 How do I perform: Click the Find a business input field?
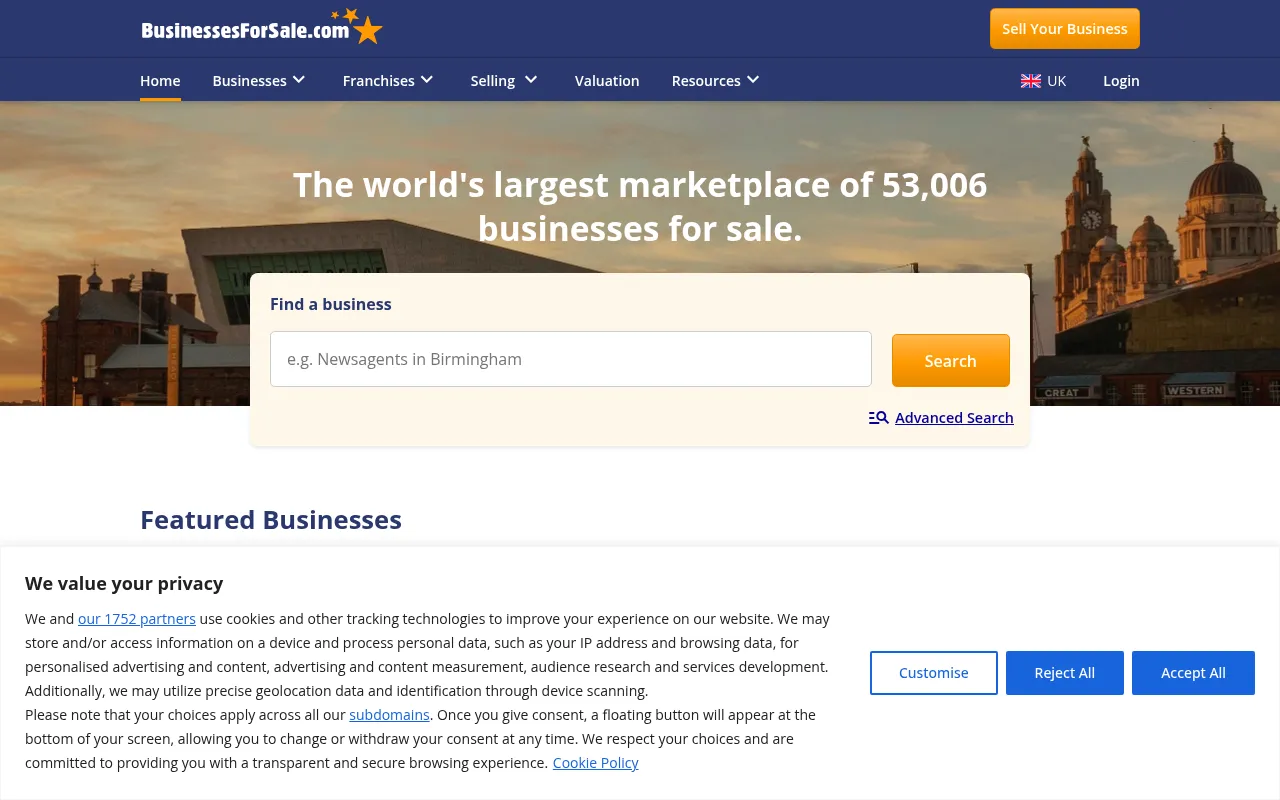(x=571, y=359)
